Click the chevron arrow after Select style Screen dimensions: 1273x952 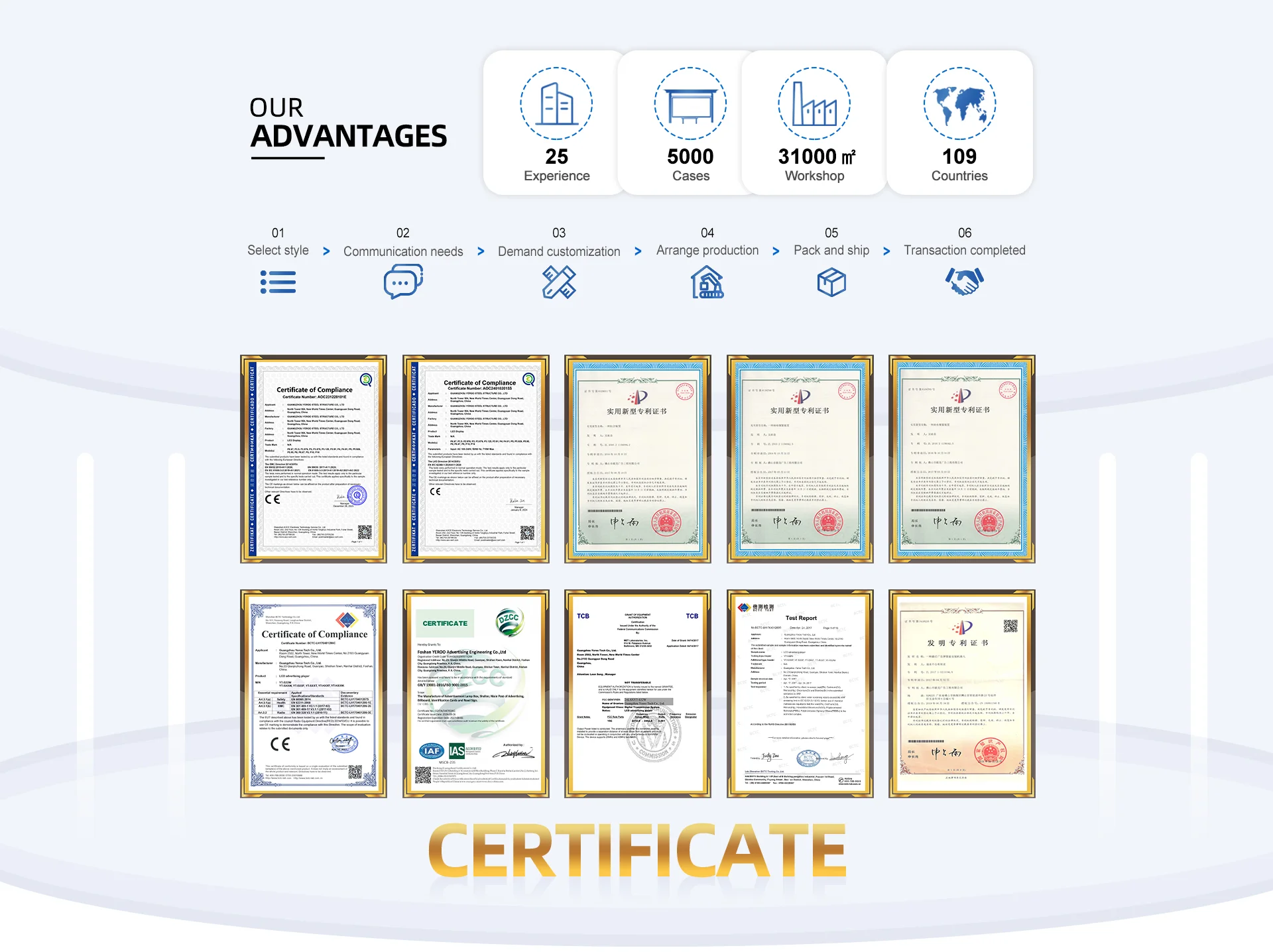click(x=326, y=251)
